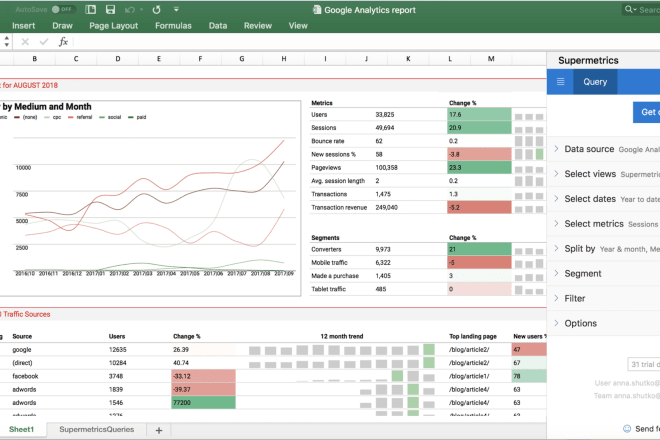Click the Search magnifier icon
Viewport: 660px width, 440px height.
(630, 9)
